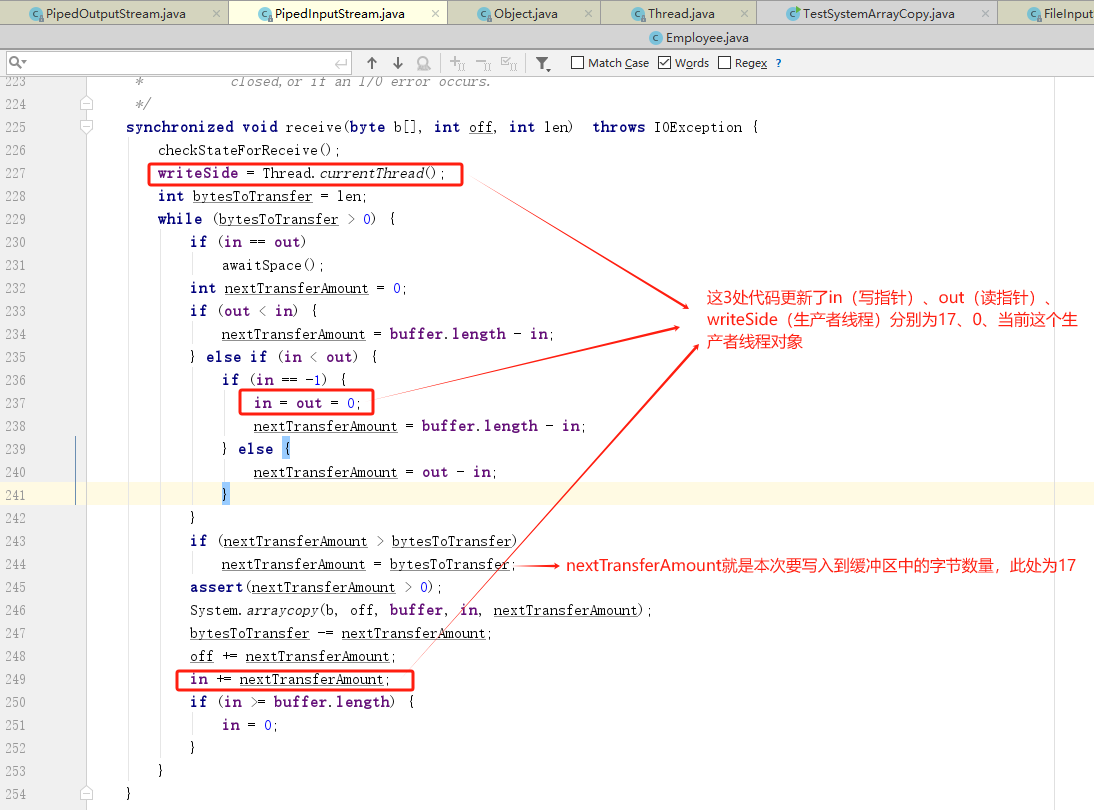Click the new line icon in search field
The image size is (1094, 810).
(x=340, y=63)
